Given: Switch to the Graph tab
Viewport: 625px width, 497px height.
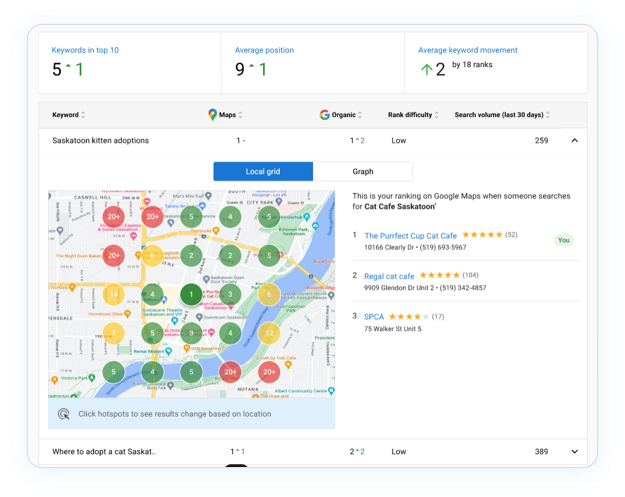Looking at the screenshot, I should click(x=362, y=172).
